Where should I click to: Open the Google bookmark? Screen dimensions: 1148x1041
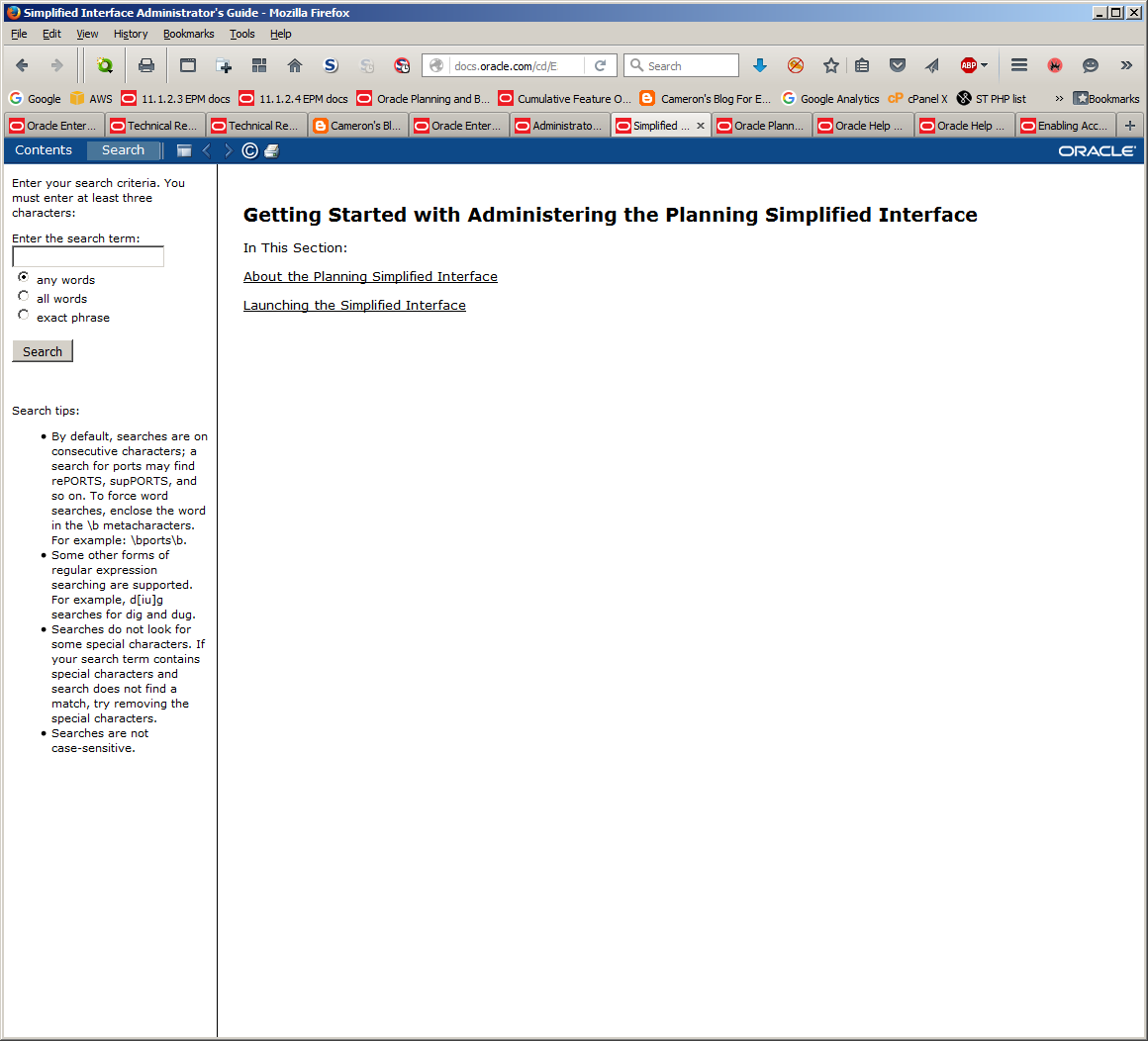click(36, 99)
